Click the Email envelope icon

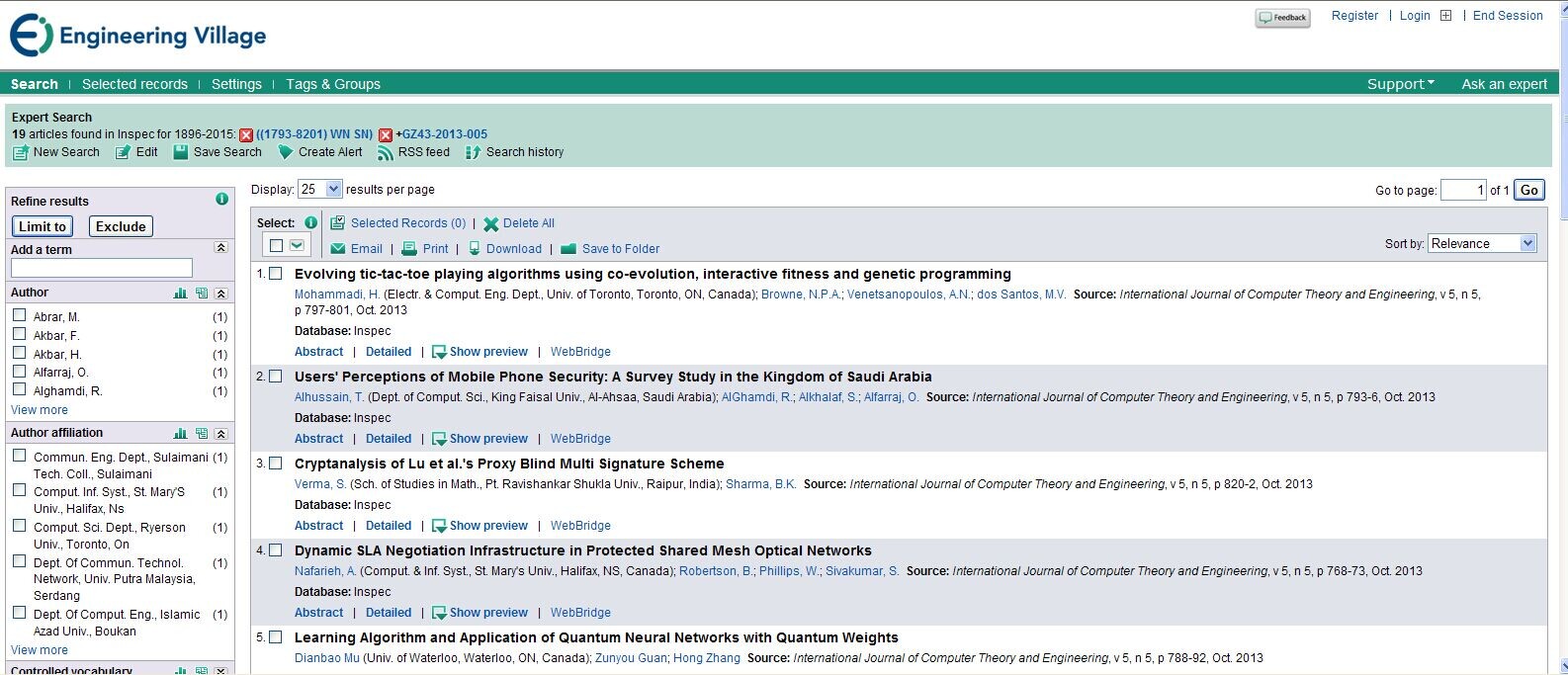tap(338, 249)
